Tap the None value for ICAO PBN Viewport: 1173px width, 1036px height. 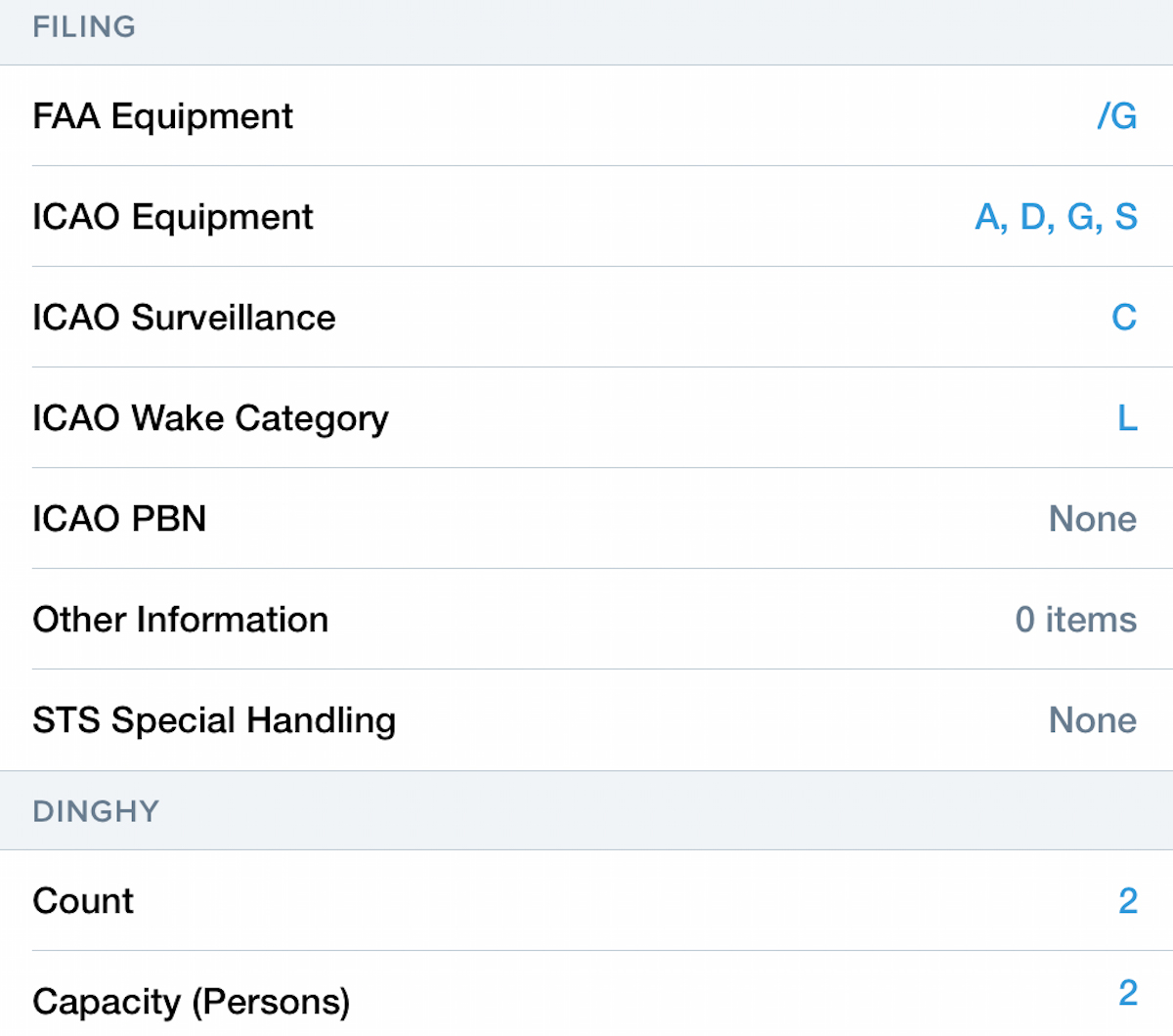pos(1092,519)
